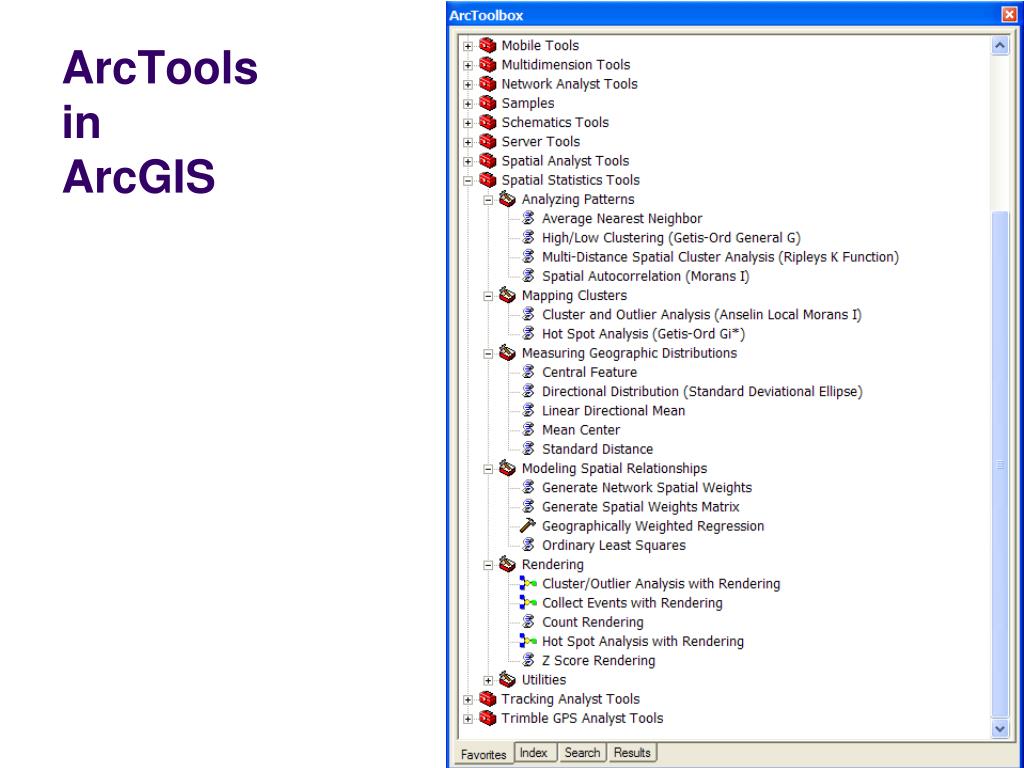Screen dimensions: 1024x768
Task: Click the Central Feature script icon
Action: coord(528,372)
